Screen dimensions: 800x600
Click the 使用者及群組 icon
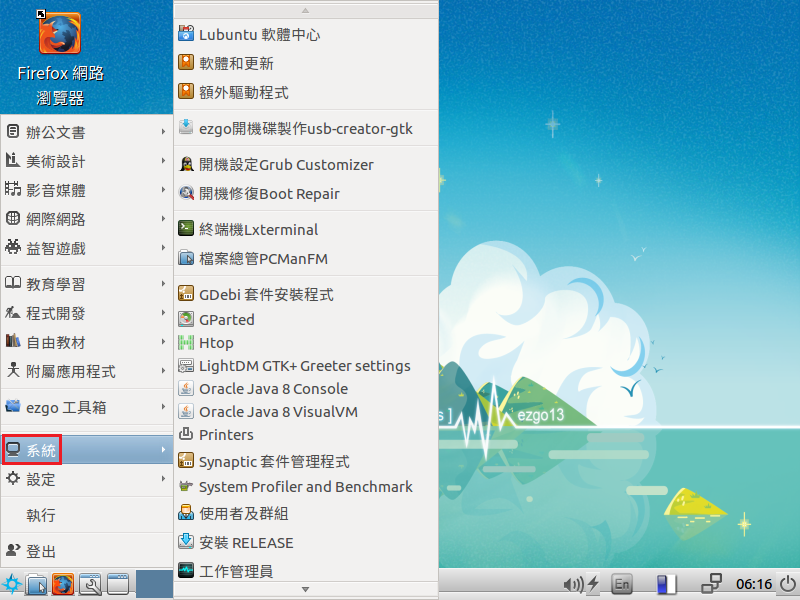pos(186,513)
